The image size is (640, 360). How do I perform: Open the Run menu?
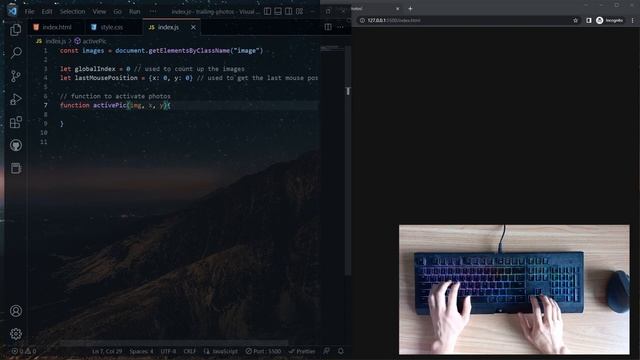pos(135,11)
